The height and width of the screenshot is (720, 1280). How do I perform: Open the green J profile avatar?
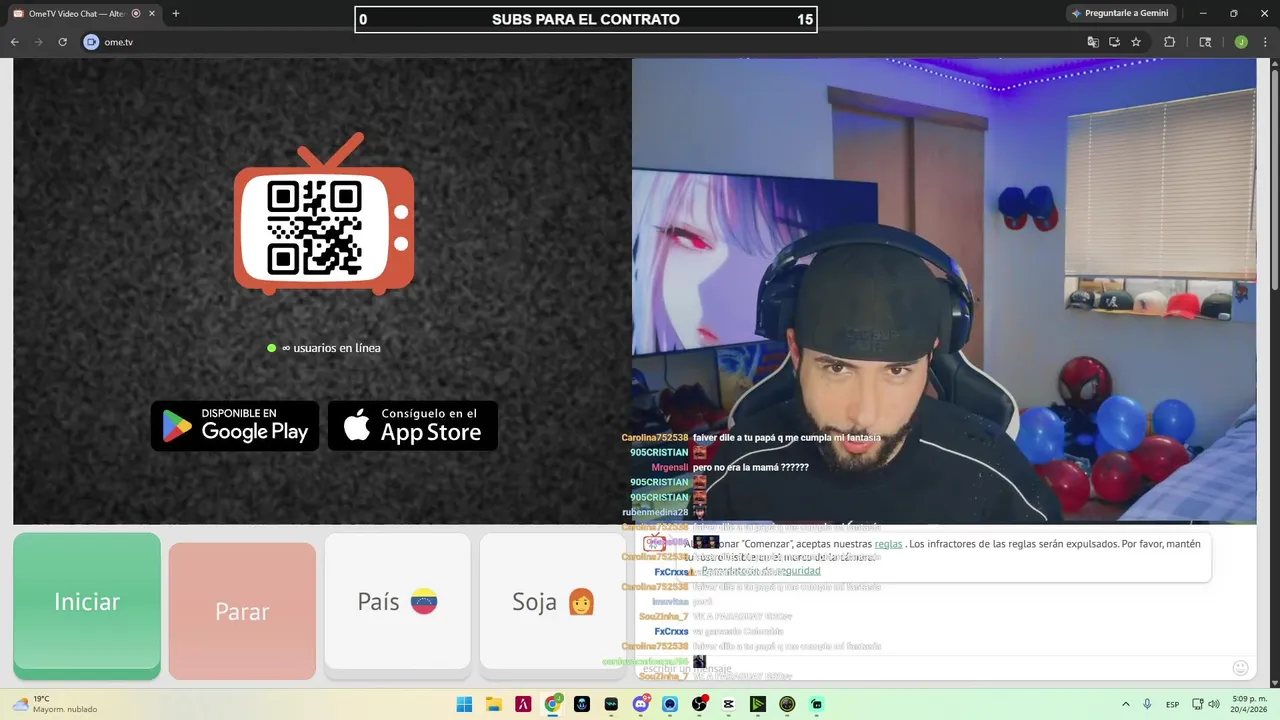pos(1241,42)
